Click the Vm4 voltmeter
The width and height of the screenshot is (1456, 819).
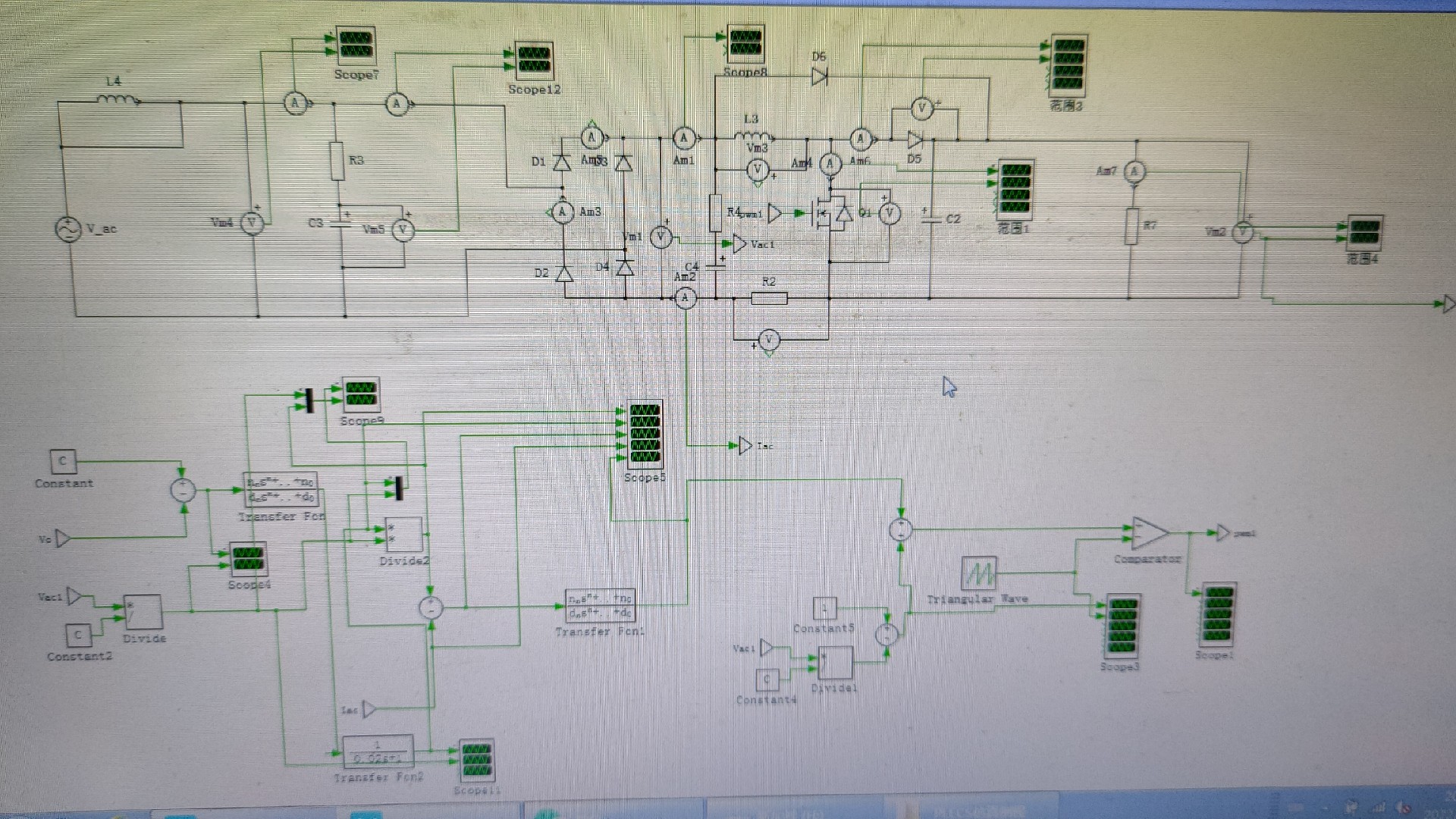click(252, 223)
